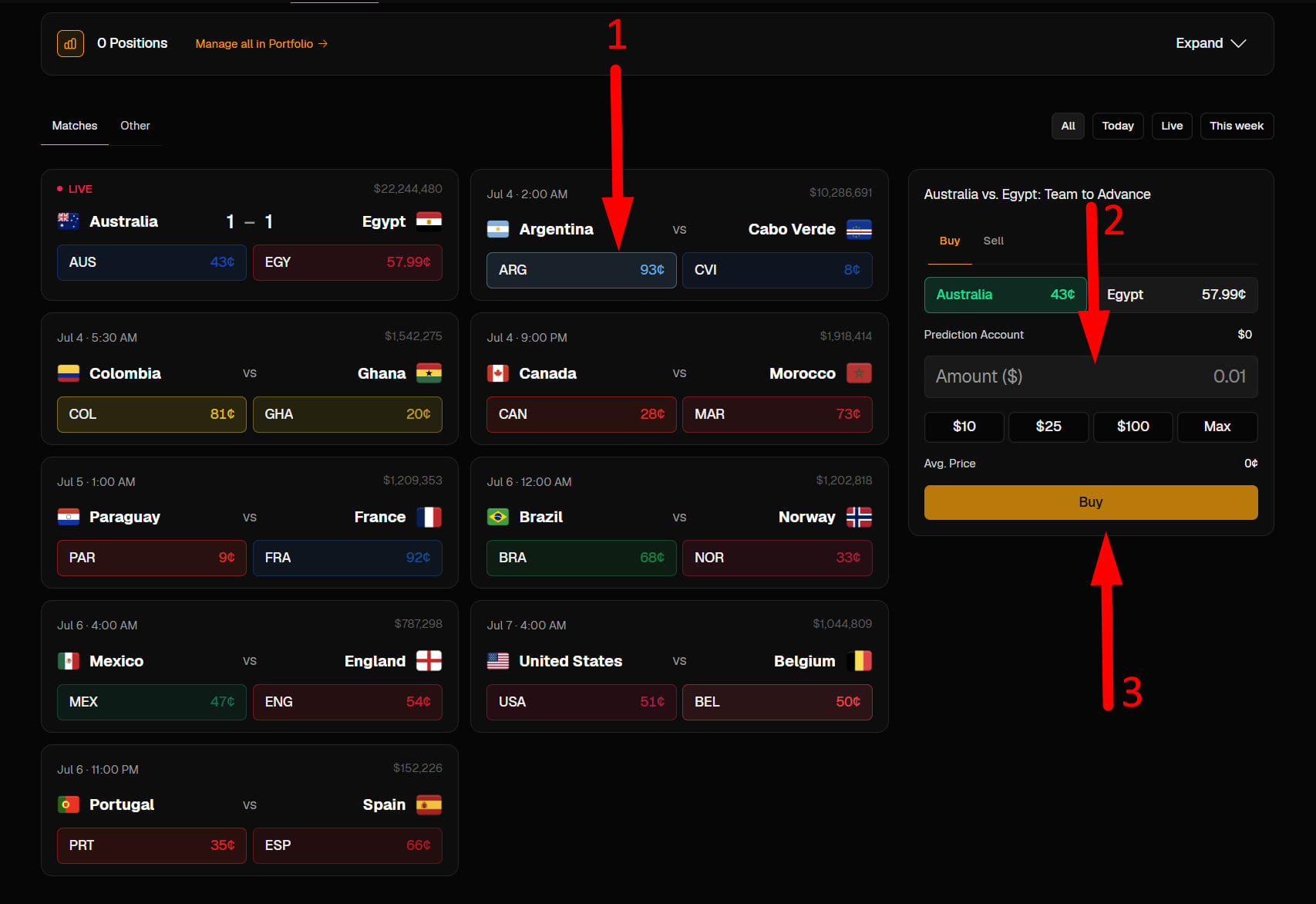Choose Australia 43¢ outcome in order panel

pos(1005,295)
